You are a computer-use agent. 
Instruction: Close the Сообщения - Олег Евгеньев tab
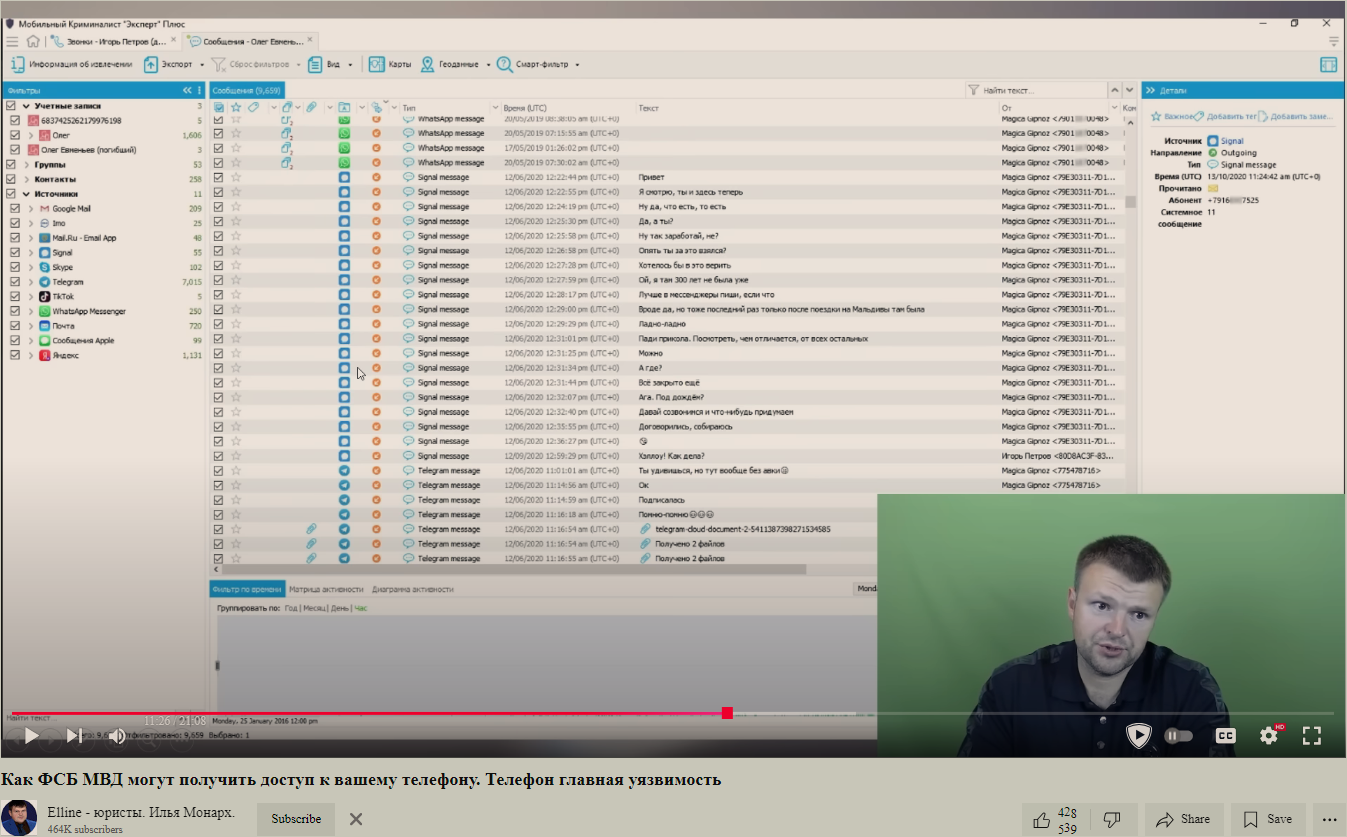[x=311, y=40]
